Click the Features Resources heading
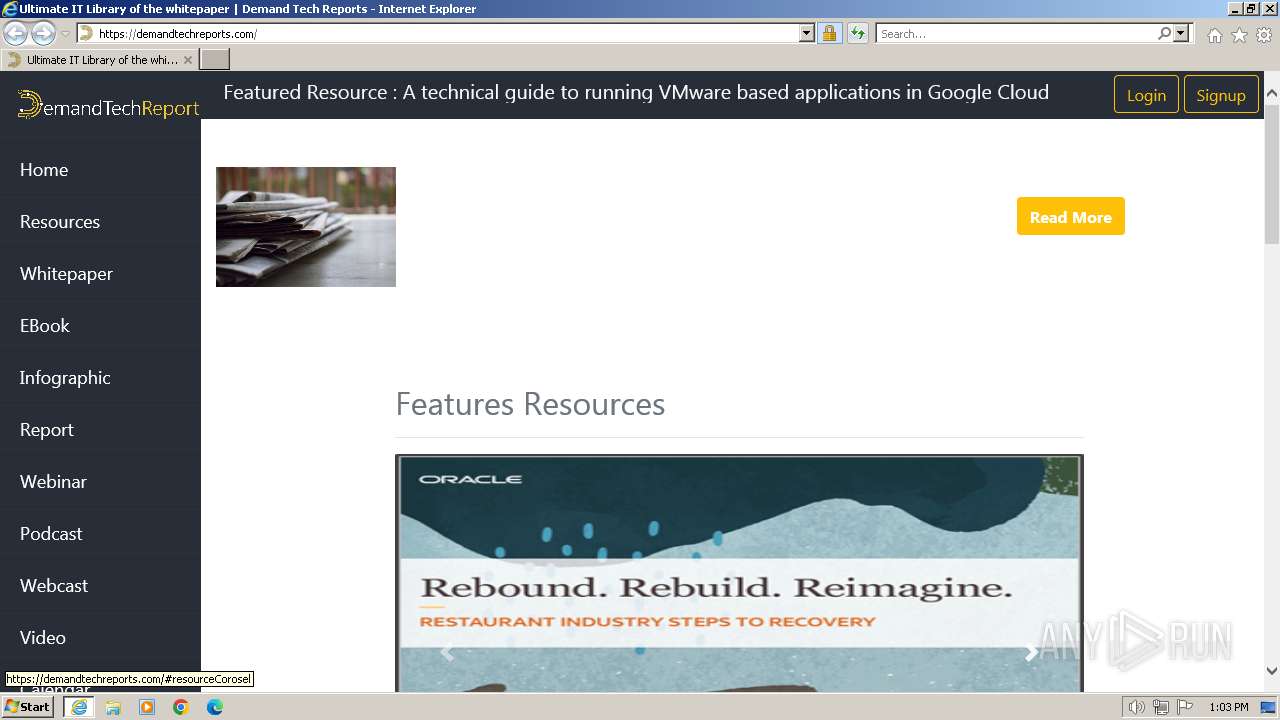Screen dimensions: 1280x720 (530, 404)
